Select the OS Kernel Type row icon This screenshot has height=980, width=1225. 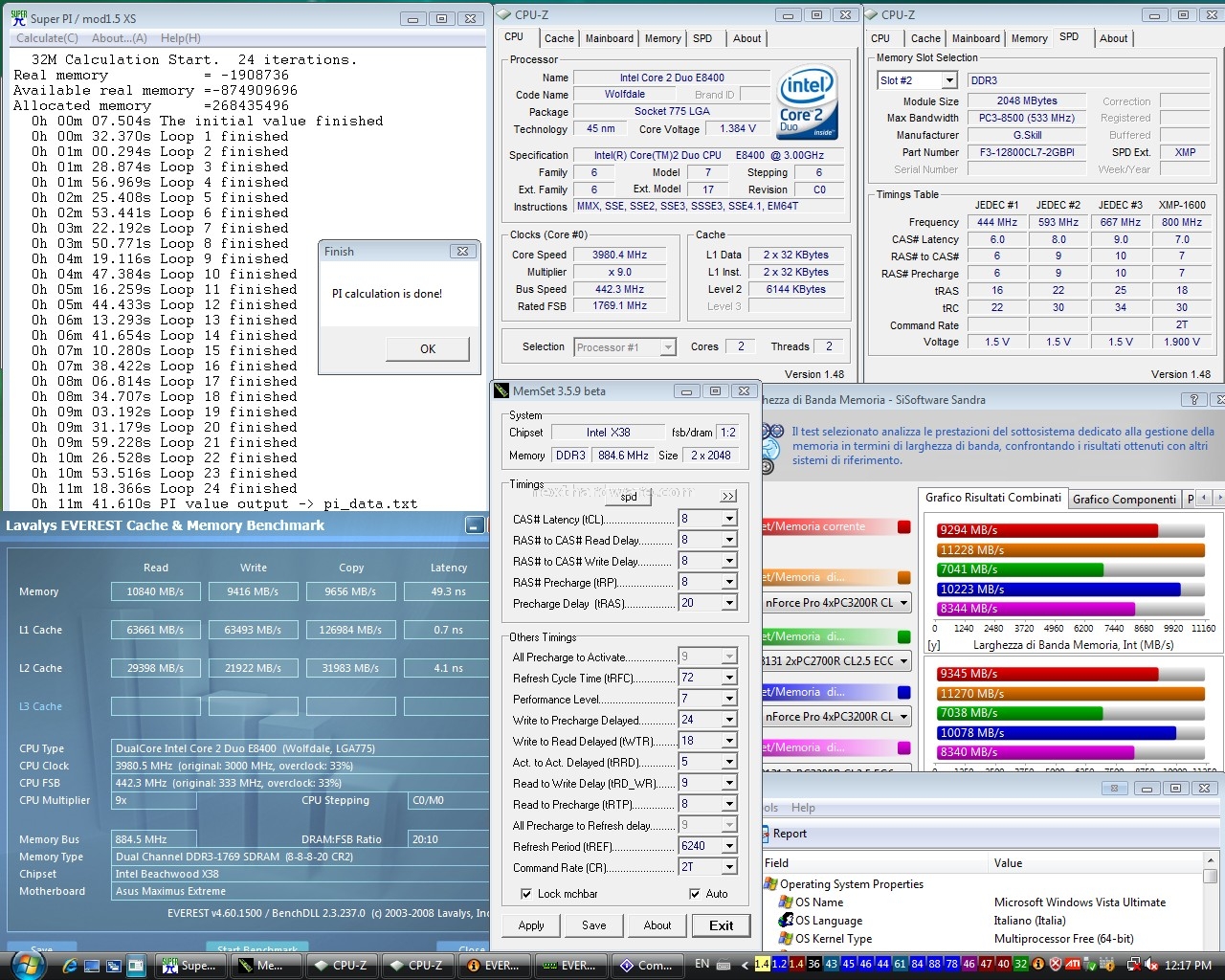[x=786, y=938]
